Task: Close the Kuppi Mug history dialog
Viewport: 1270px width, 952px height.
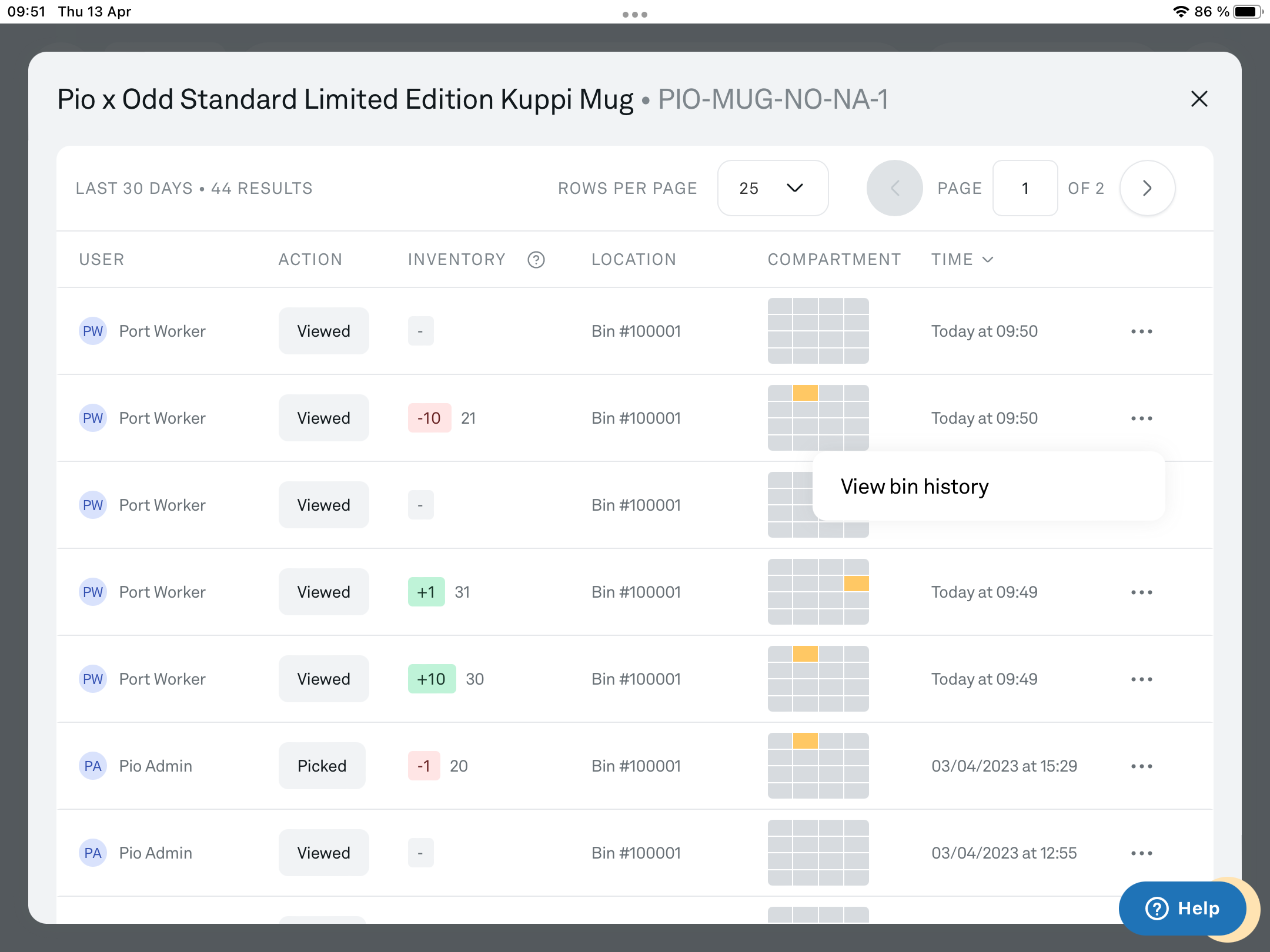Action: click(x=1199, y=99)
